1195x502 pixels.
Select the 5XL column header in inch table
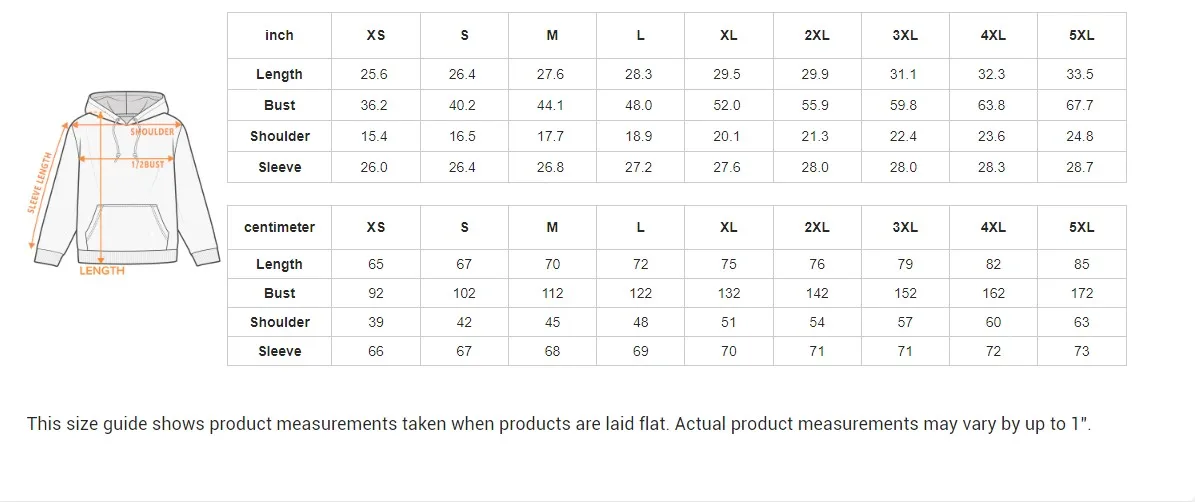click(1081, 35)
